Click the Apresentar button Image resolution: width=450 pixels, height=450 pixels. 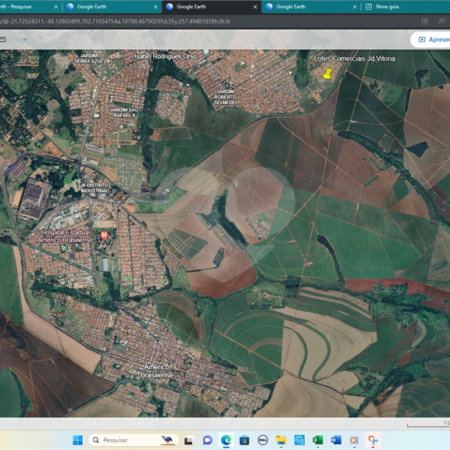(x=431, y=40)
